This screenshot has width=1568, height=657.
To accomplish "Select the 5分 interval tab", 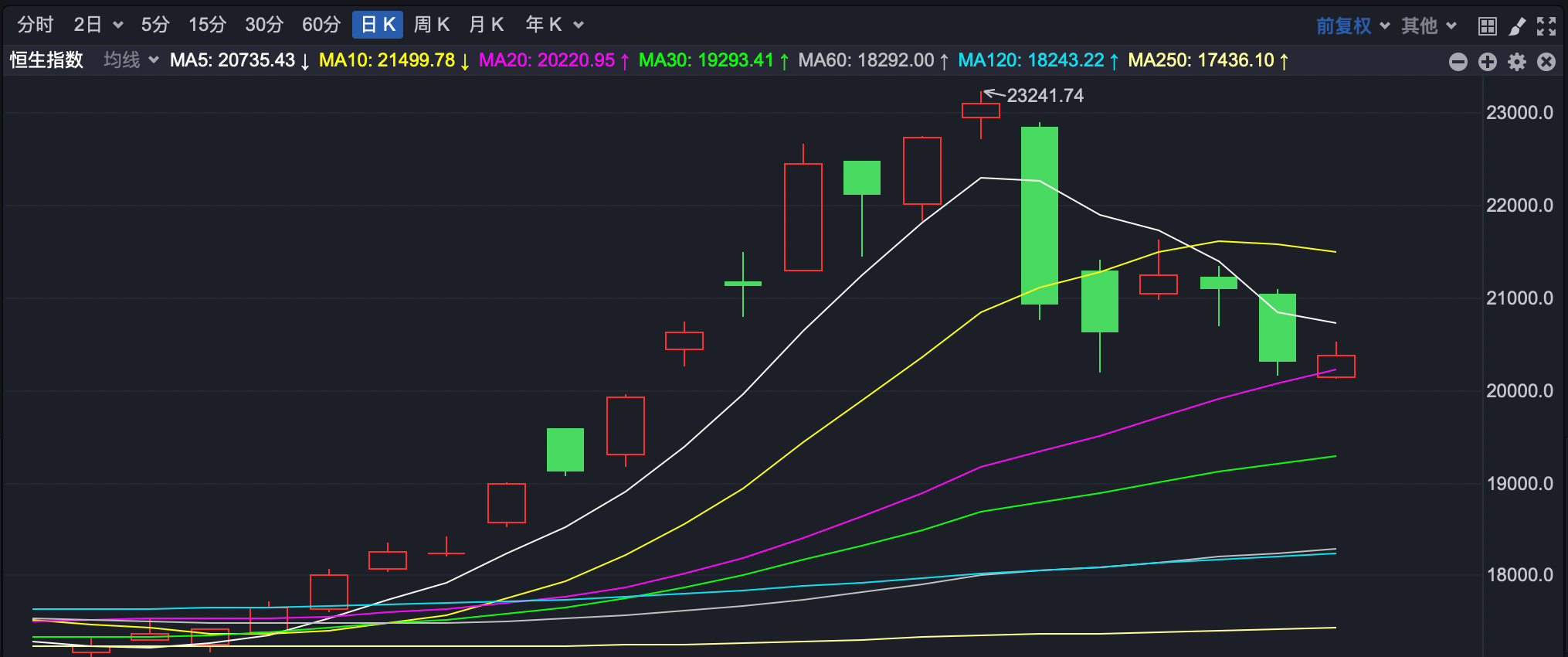I will coord(155,25).
